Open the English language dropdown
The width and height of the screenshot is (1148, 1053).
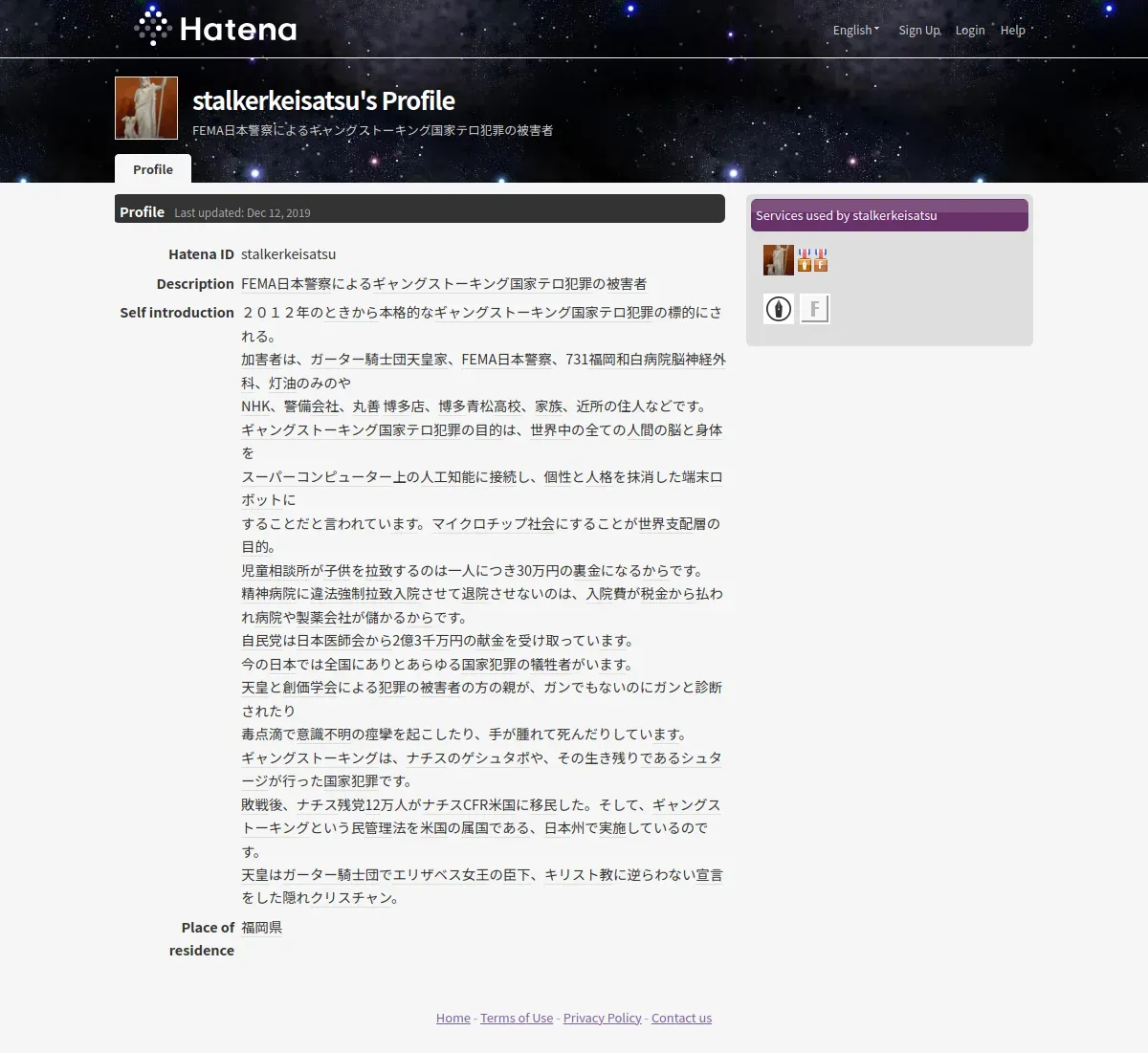point(856,30)
